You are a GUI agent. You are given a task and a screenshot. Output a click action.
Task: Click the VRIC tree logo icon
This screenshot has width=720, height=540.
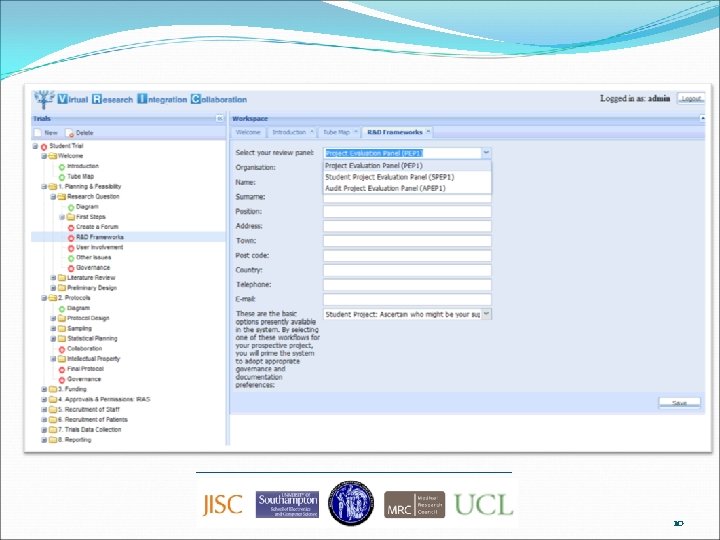tap(44, 100)
